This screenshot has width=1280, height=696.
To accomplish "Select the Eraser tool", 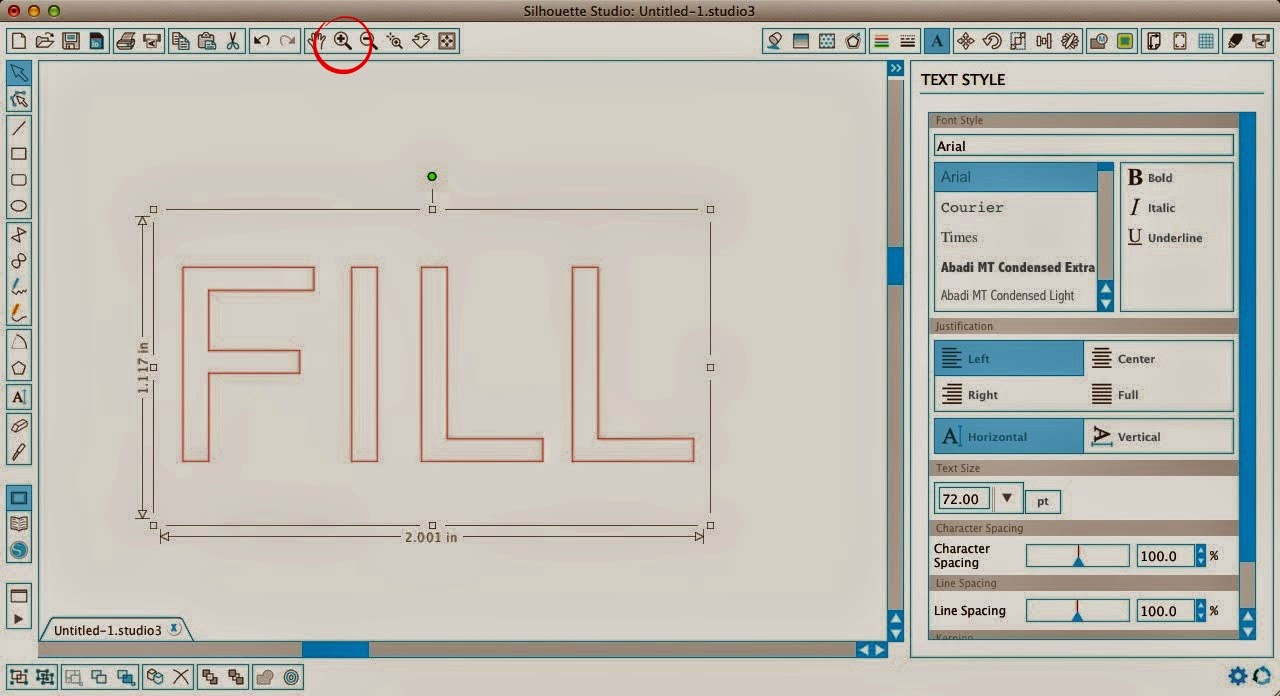I will tap(20, 425).
